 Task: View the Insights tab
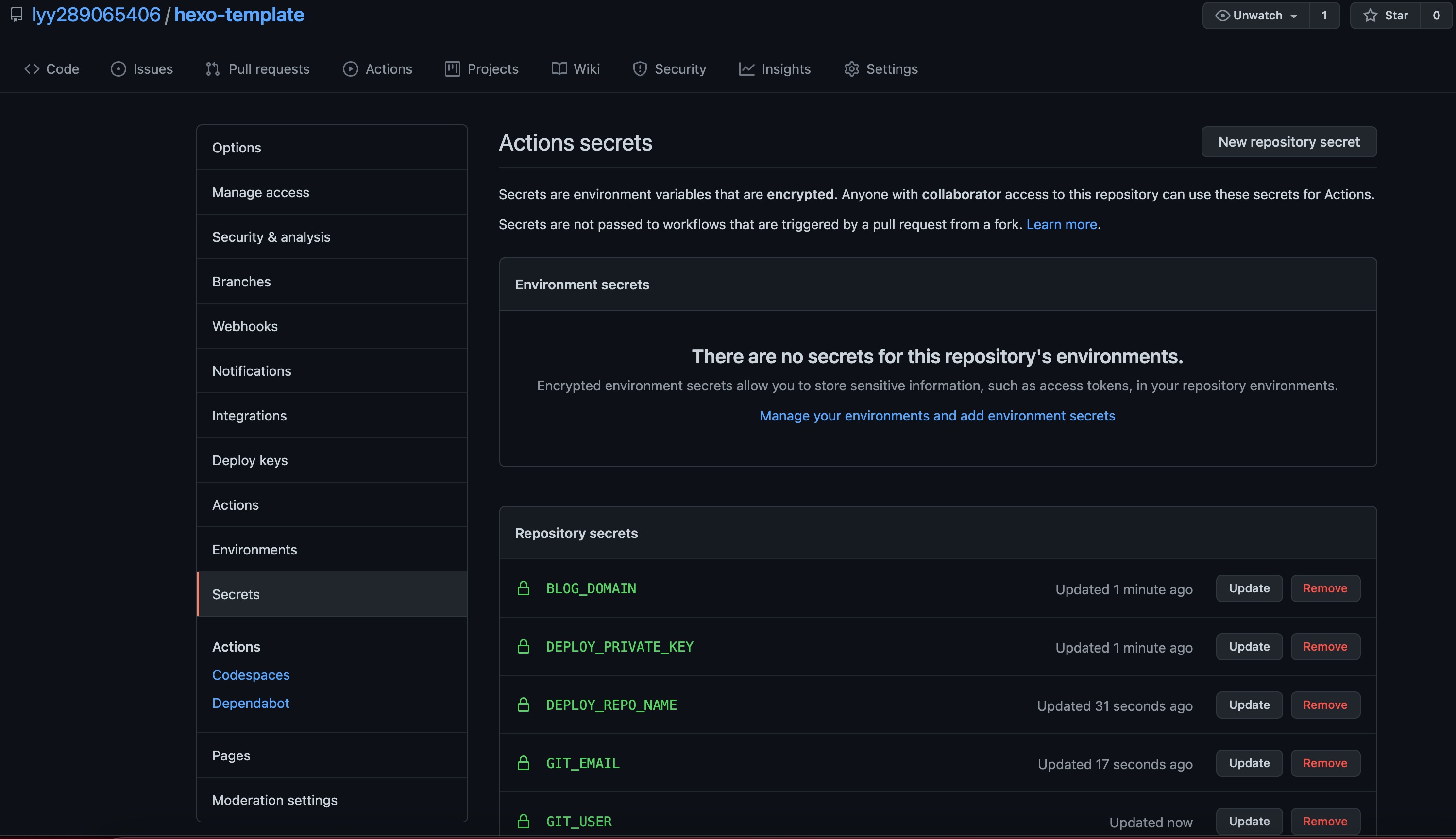[775, 69]
